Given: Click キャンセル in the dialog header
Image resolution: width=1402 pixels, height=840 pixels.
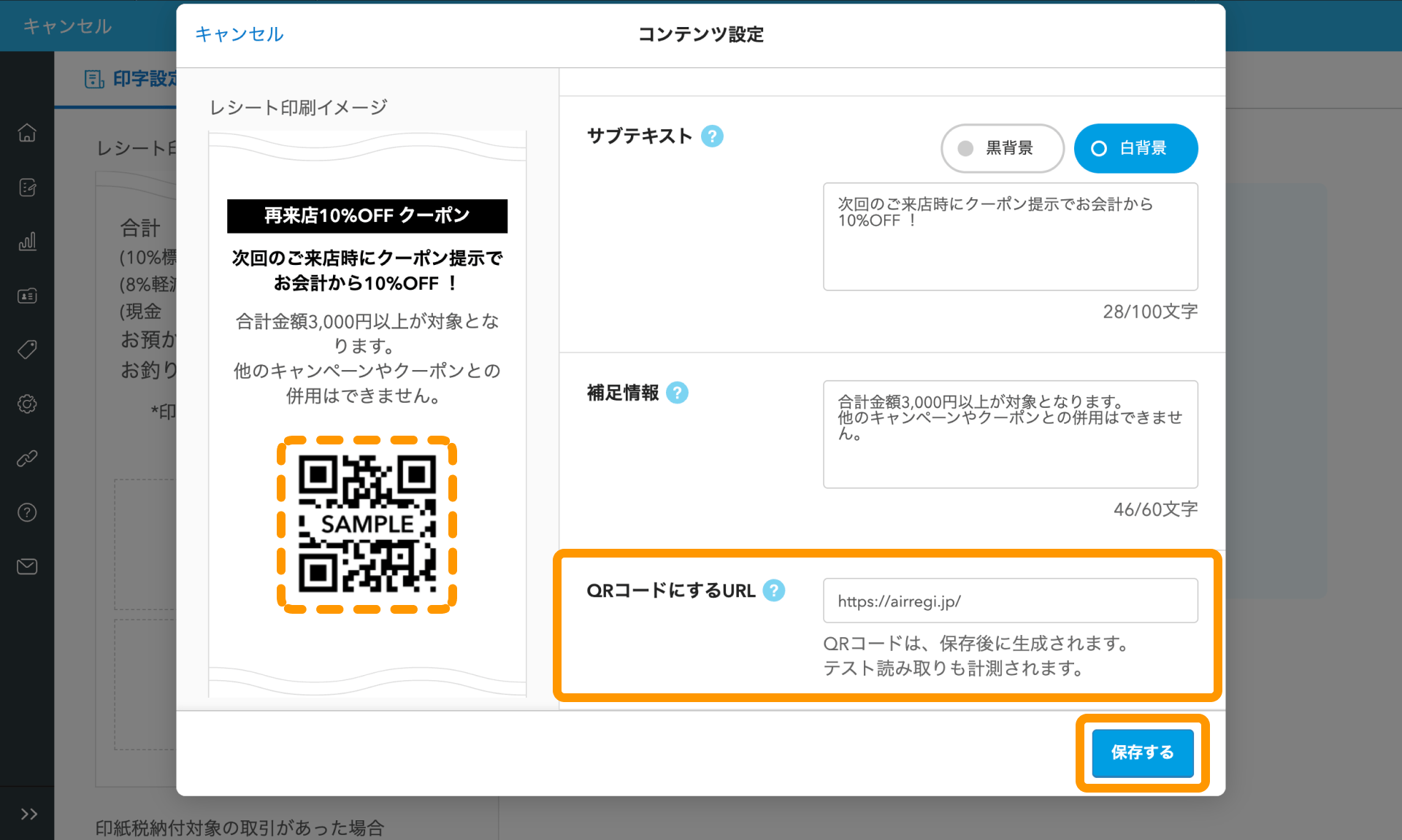Looking at the screenshot, I should (239, 34).
